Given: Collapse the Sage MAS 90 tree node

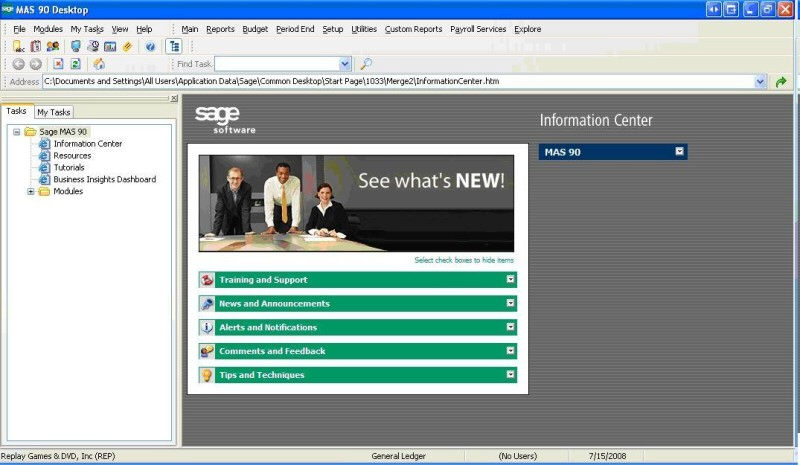Looking at the screenshot, I should pyautogui.click(x=16, y=132).
